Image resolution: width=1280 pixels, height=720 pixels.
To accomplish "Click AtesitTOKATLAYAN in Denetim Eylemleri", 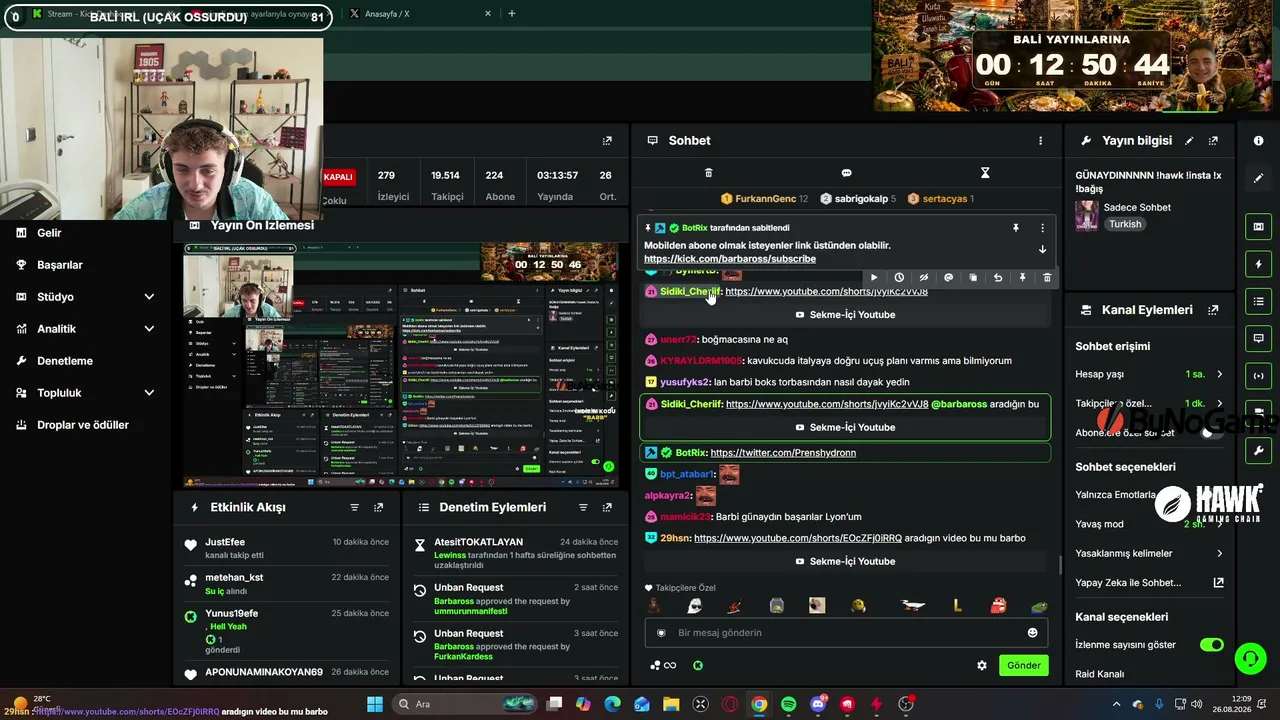I will coord(478,542).
